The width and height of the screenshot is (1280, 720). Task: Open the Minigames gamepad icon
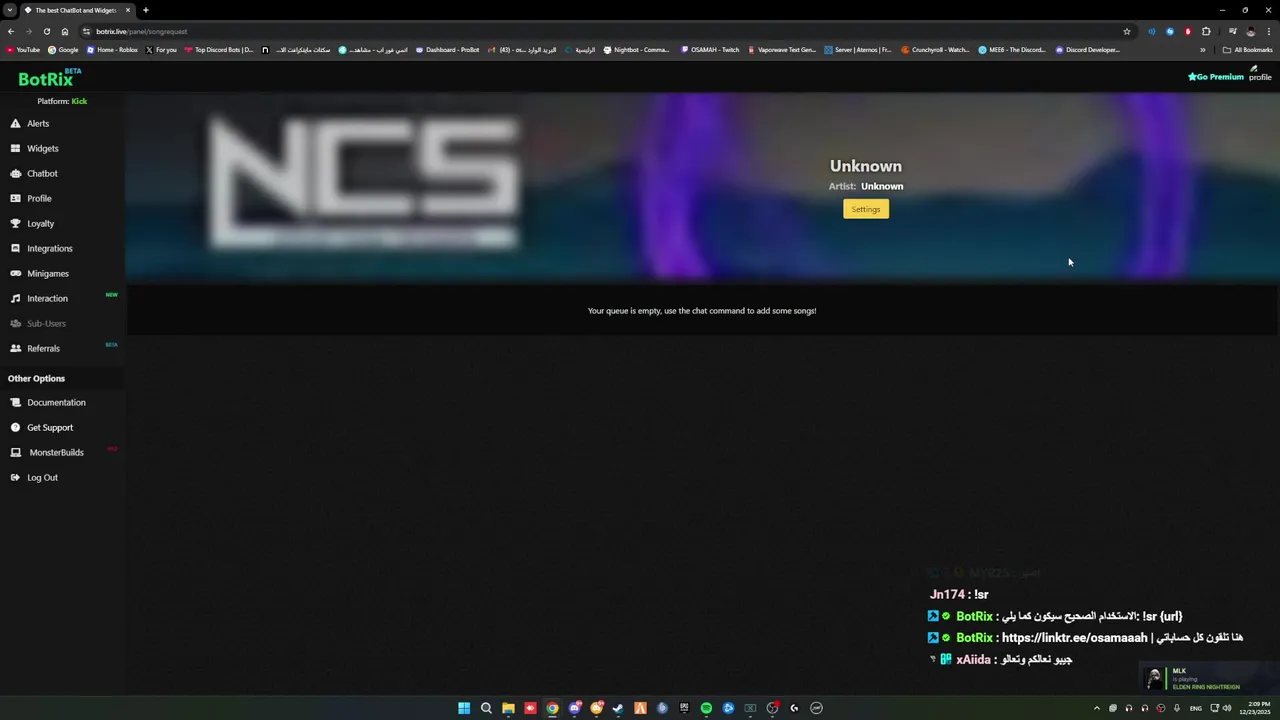tap(15, 273)
